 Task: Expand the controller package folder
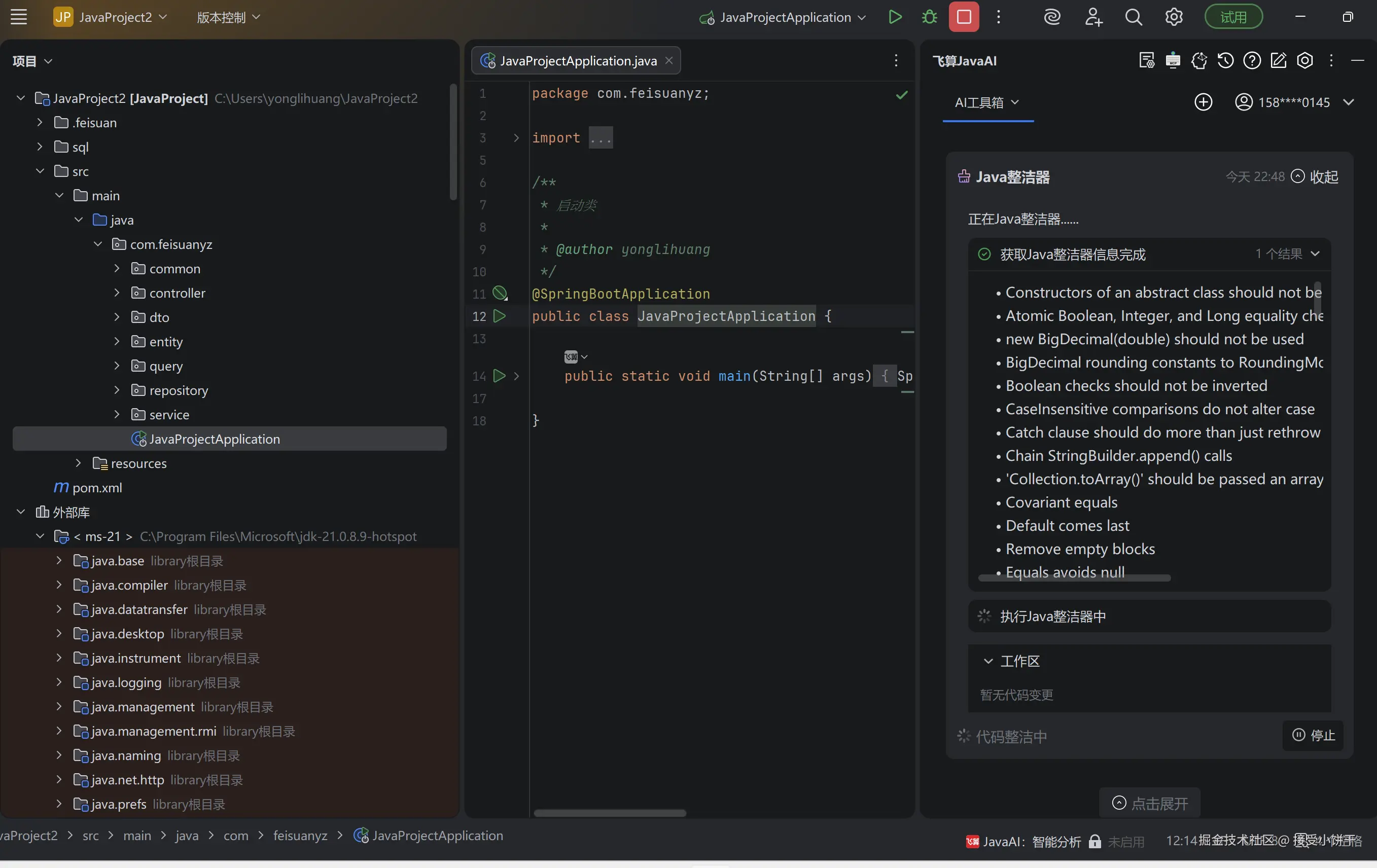click(x=117, y=293)
